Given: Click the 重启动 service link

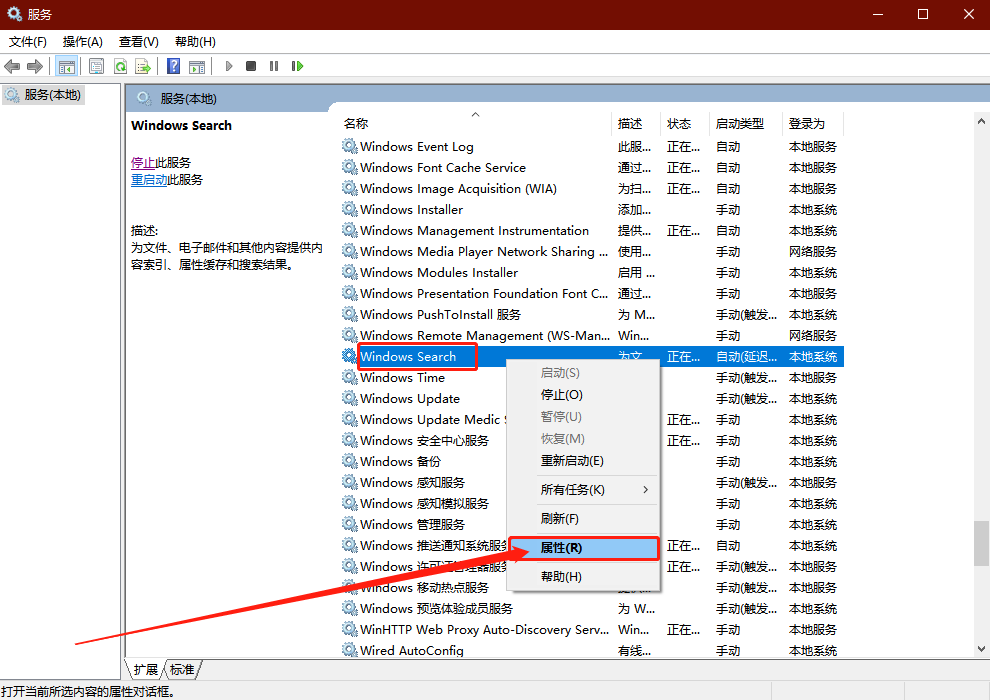Looking at the screenshot, I should 149,180.
